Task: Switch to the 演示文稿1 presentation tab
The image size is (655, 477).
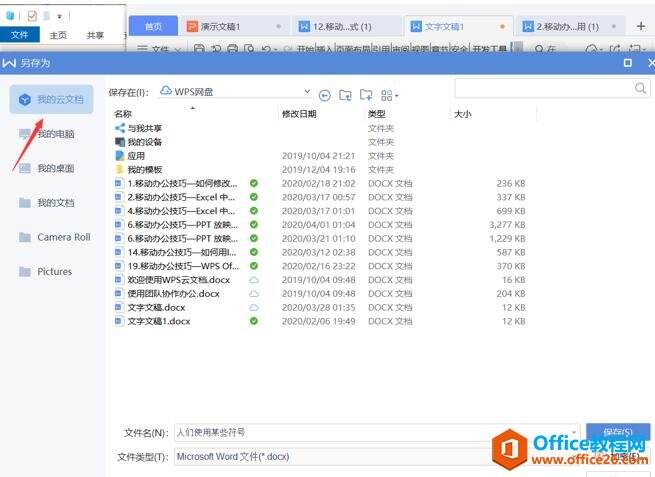Action: (234, 27)
